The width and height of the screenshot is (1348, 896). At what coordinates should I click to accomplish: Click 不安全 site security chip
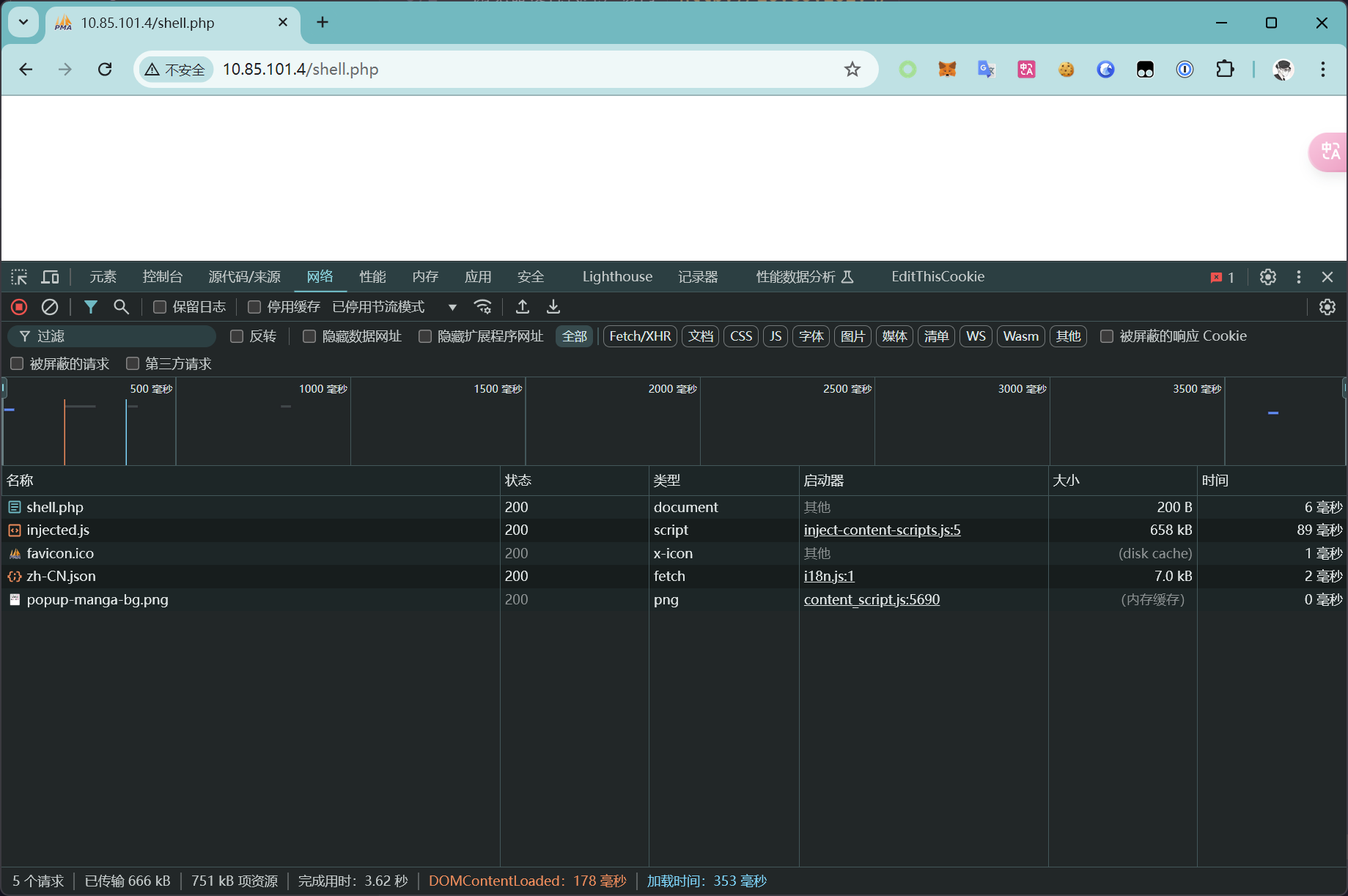[x=175, y=69]
